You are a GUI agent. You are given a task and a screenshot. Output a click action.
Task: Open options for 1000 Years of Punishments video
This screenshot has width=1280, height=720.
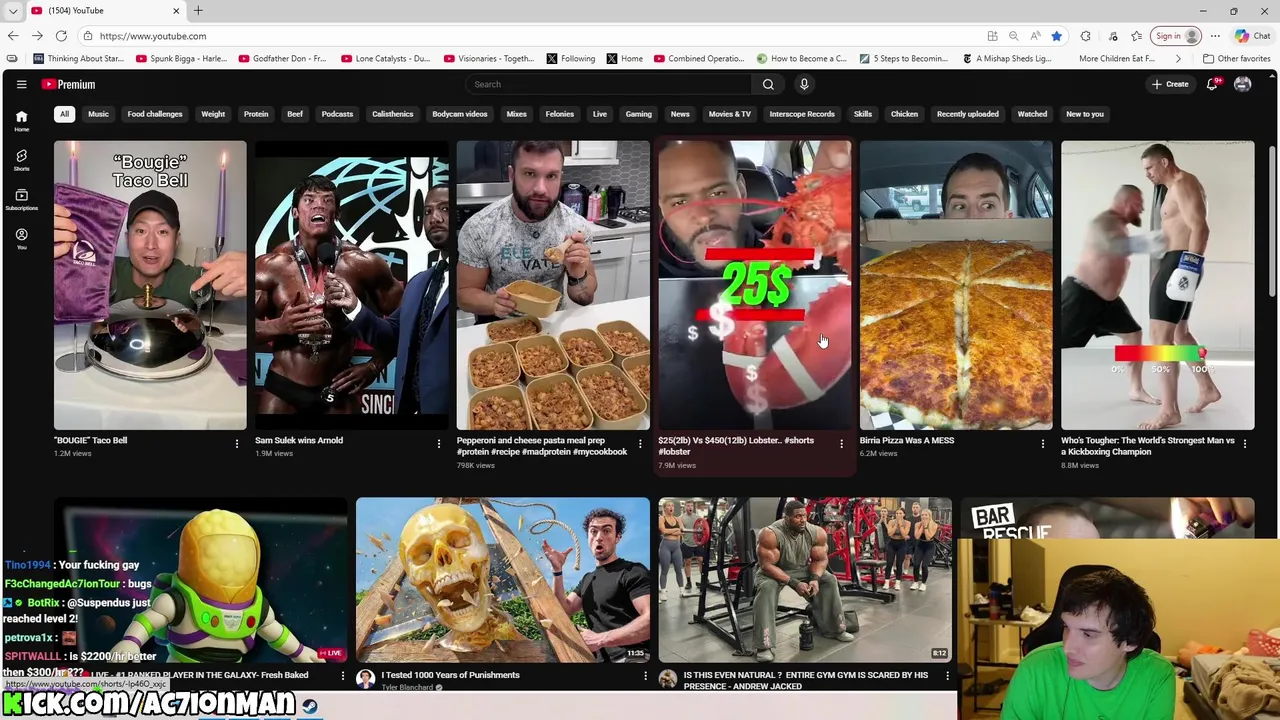point(645,678)
